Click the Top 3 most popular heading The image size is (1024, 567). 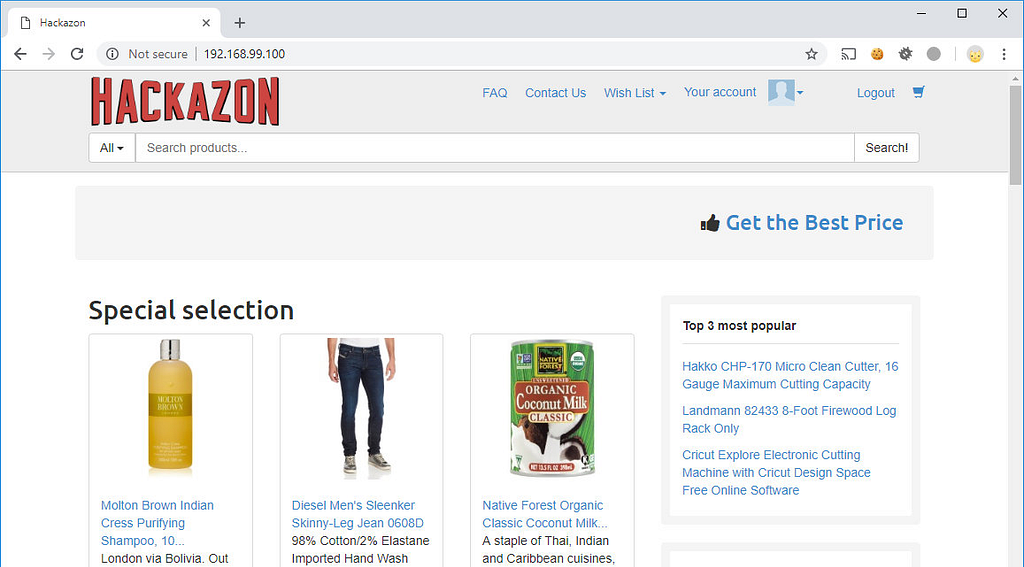(739, 325)
